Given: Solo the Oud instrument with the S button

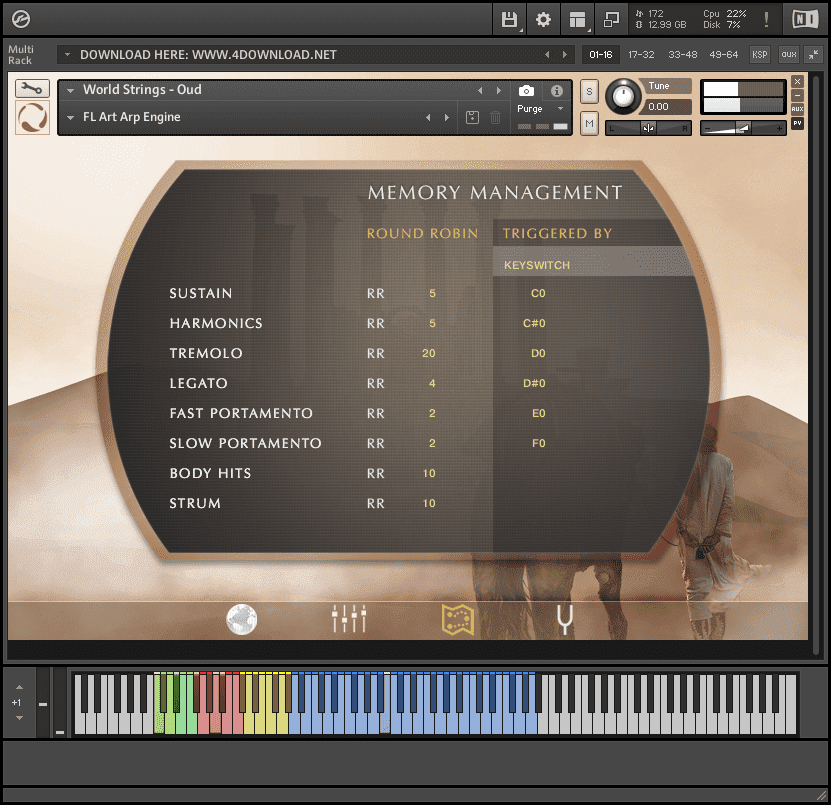Looking at the screenshot, I should (x=588, y=91).
